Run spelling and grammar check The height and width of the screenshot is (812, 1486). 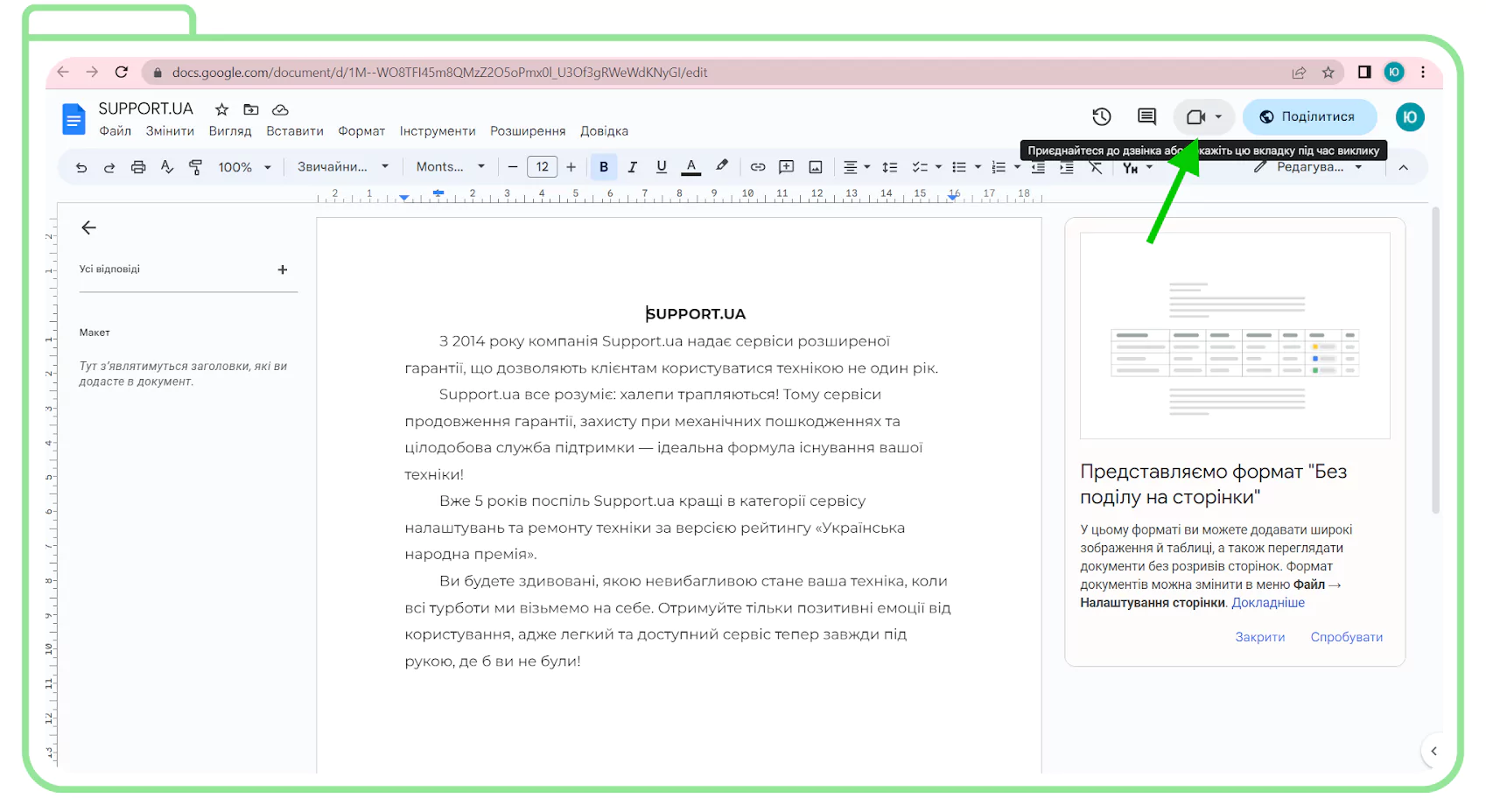click(167, 167)
